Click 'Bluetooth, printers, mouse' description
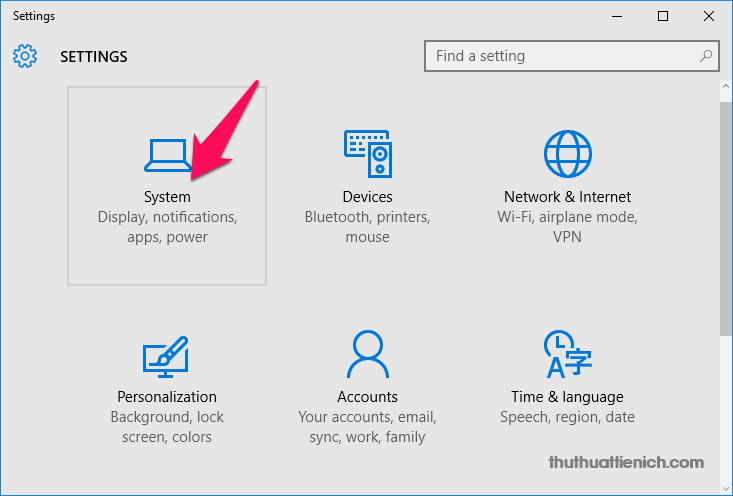Image resolution: width=733 pixels, height=496 pixels. [x=367, y=227]
